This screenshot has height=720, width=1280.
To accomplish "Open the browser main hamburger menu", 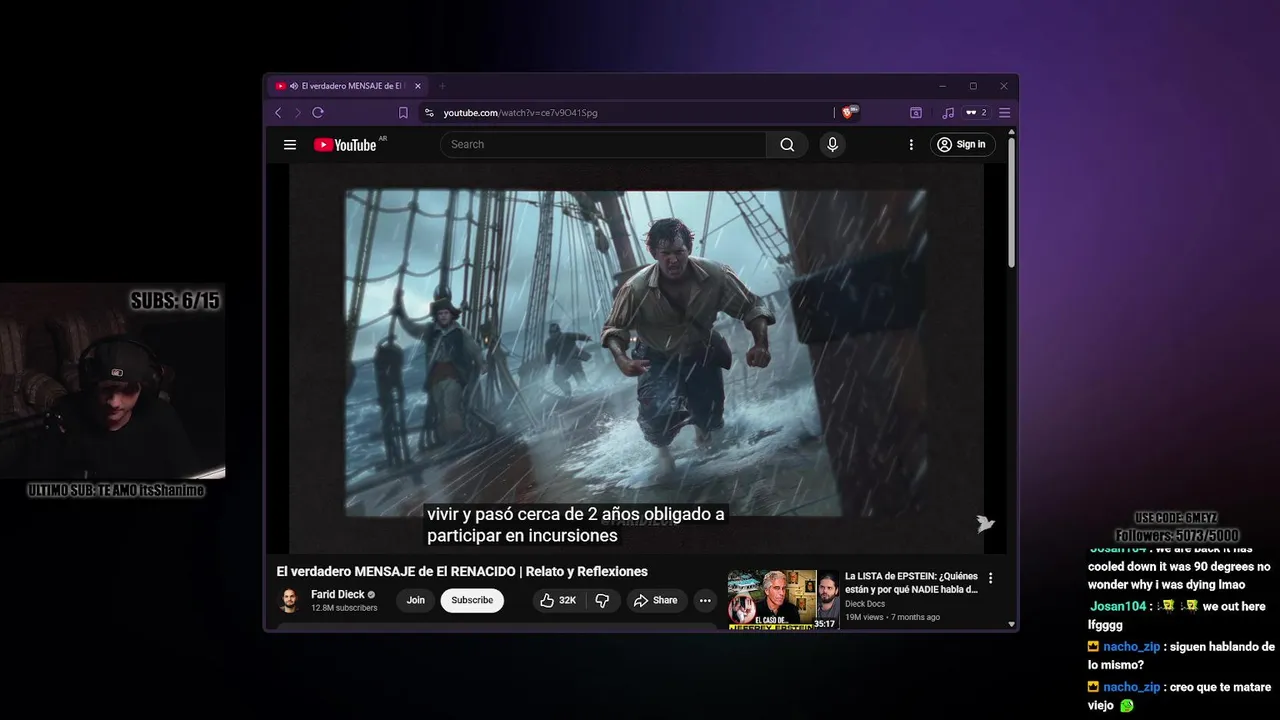I will click(1005, 113).
